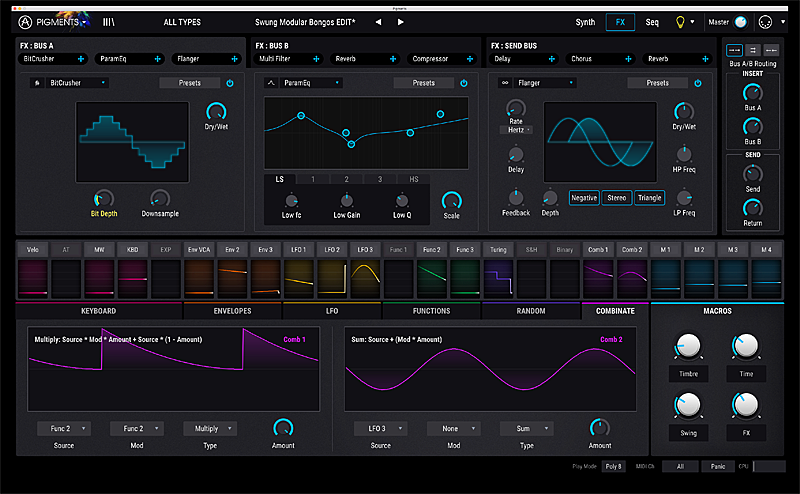Enable the Negative flanger option
This screenshot has width=800, height=494.
coord(584,198)
